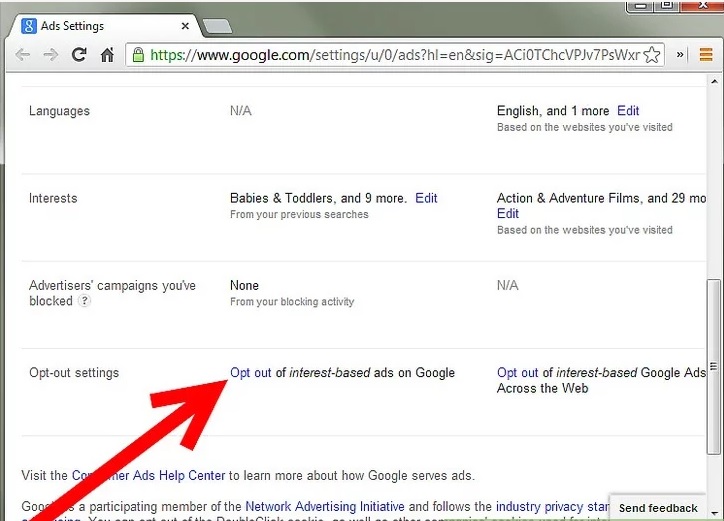Open the Consumer Ads Help Center link
Viewport: 724px width, 521px height.
click(x=148, y=475)
